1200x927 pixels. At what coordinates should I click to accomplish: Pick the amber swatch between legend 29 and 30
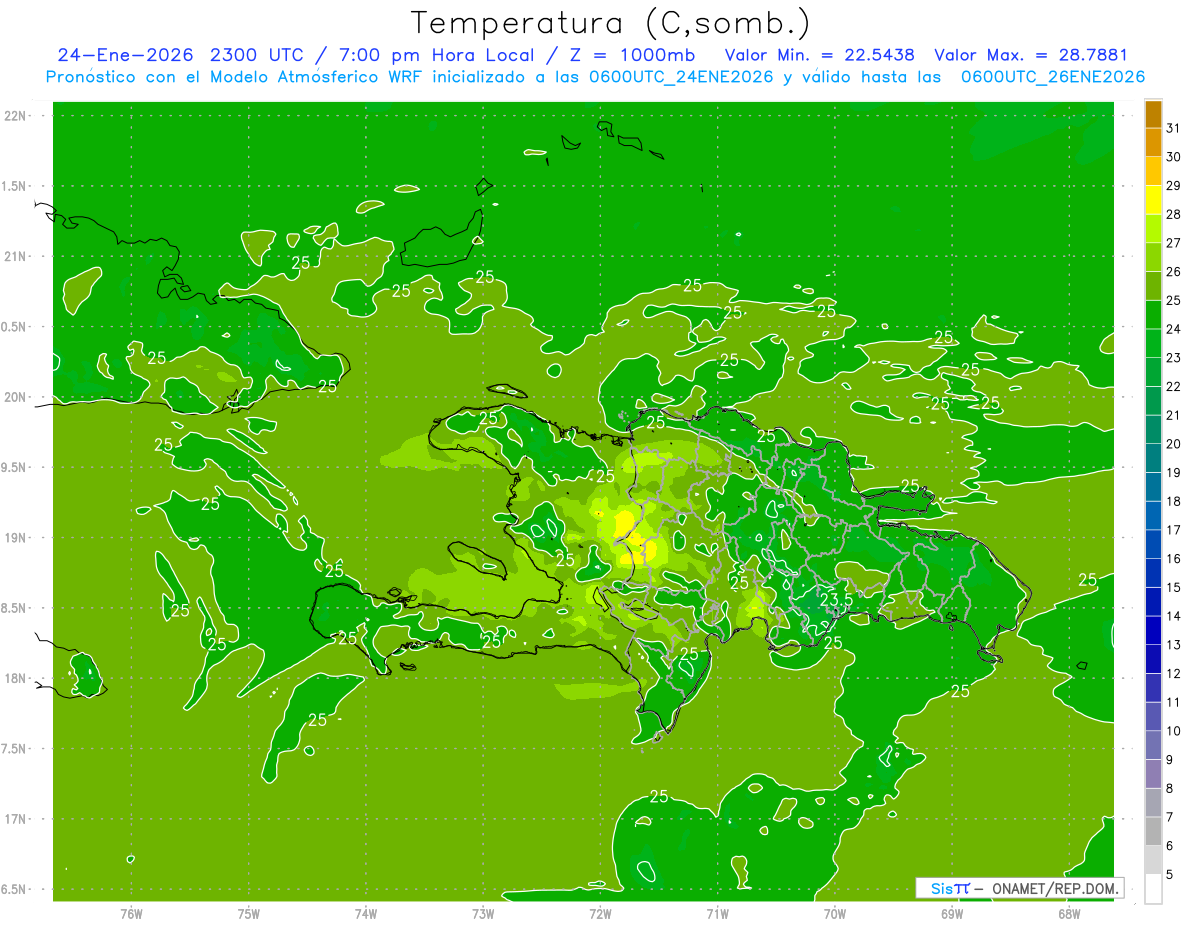pyautogui.click(x=1153, y=171)
